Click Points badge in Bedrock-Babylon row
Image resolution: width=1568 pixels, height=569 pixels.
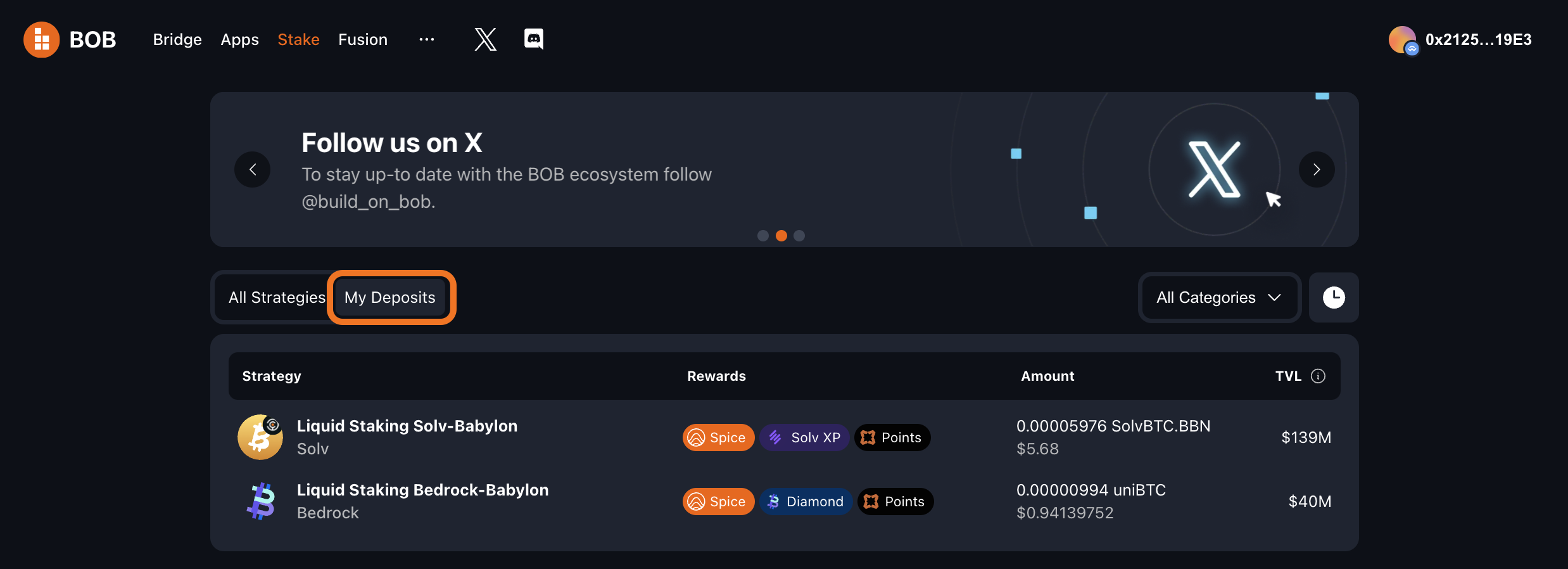point(895,501)
